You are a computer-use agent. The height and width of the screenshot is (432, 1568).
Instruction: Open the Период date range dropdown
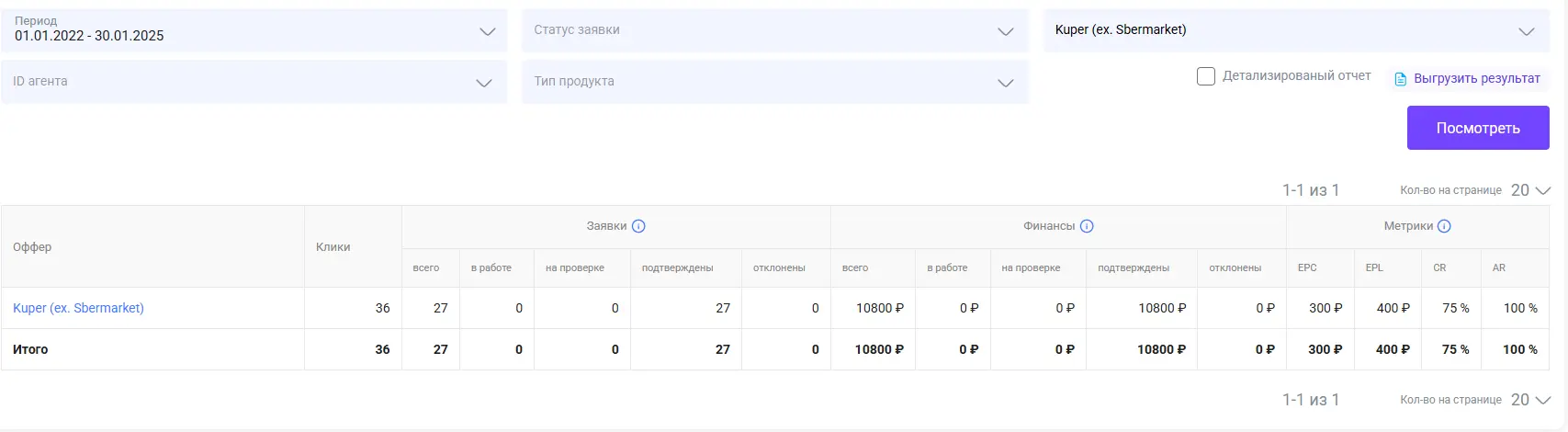coord(254,30)
